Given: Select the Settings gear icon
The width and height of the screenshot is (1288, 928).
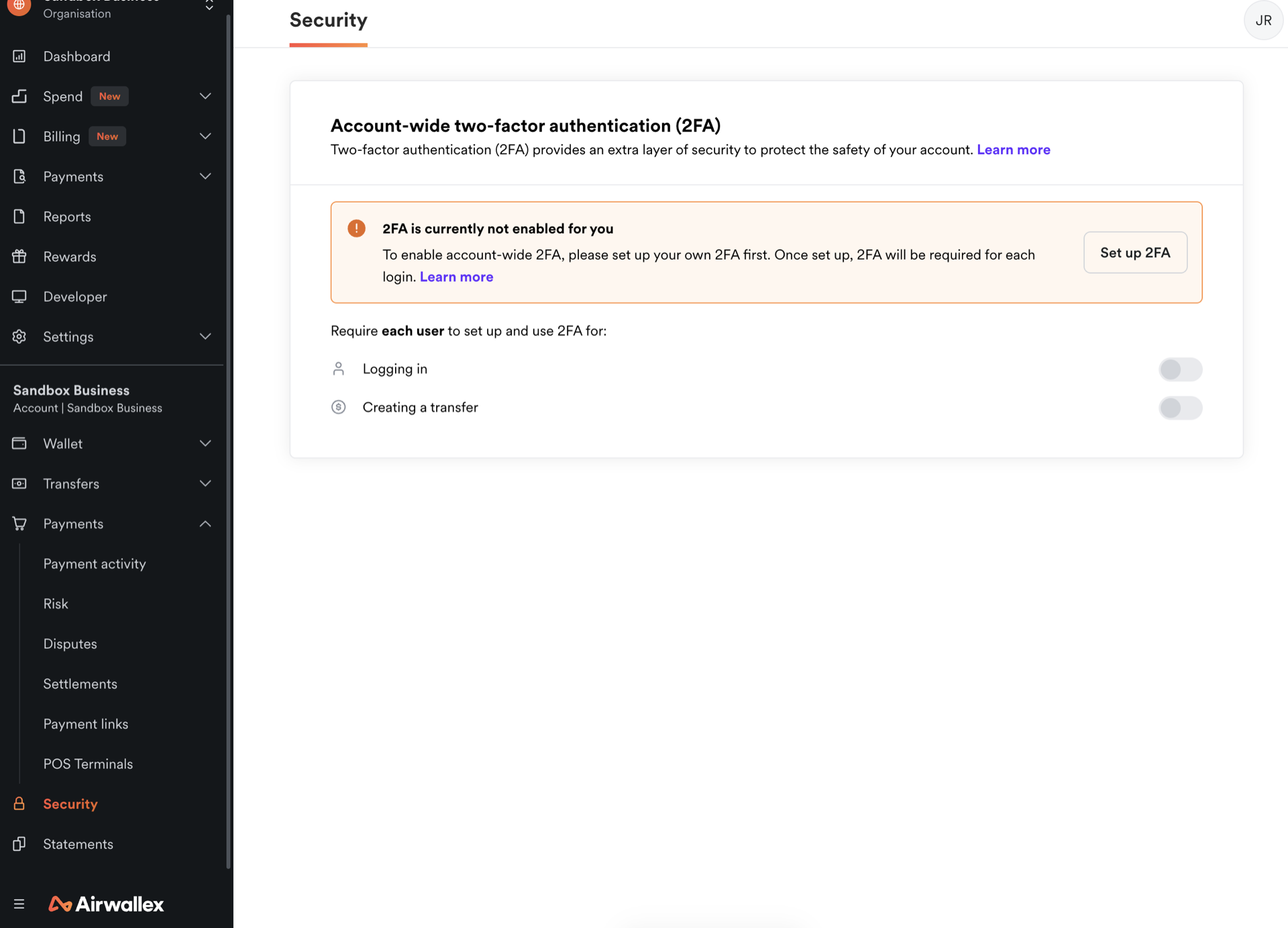Looking at the screenshot, I should pyautogui.click(x=19, y=337).
